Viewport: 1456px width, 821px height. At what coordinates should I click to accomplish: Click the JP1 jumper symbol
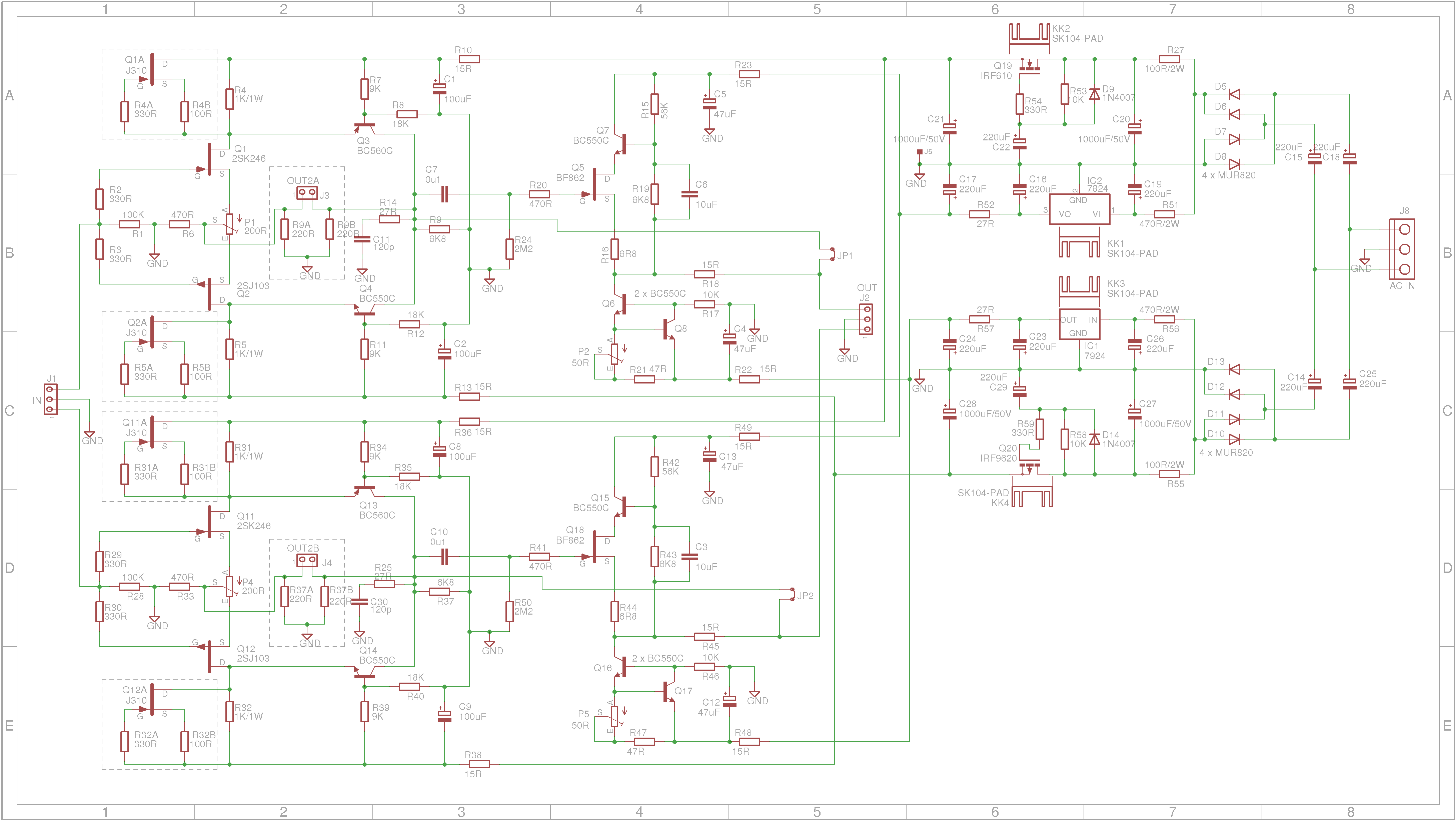tap(832, 254)
